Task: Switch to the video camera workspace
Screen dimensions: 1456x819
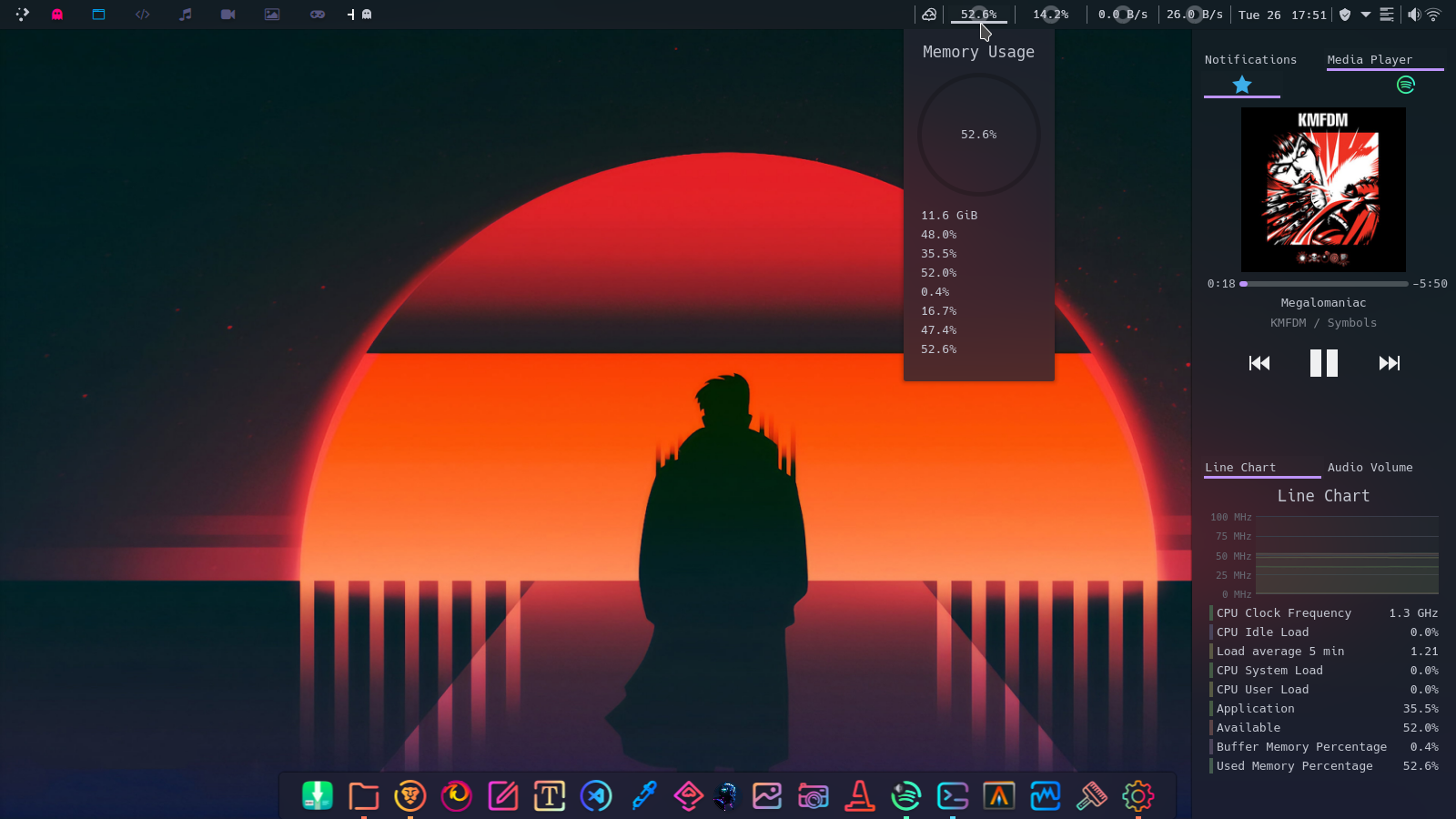Action: pyautogui.click(x=228, y=15)
